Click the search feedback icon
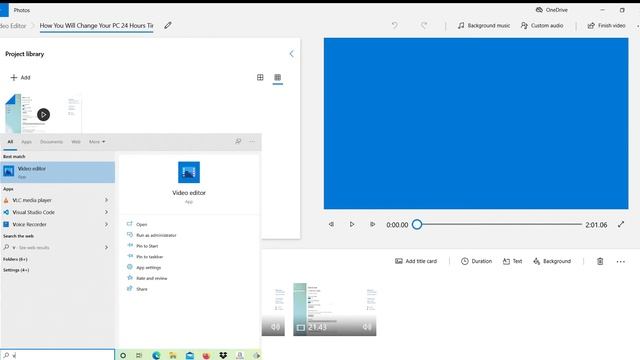 238,141
